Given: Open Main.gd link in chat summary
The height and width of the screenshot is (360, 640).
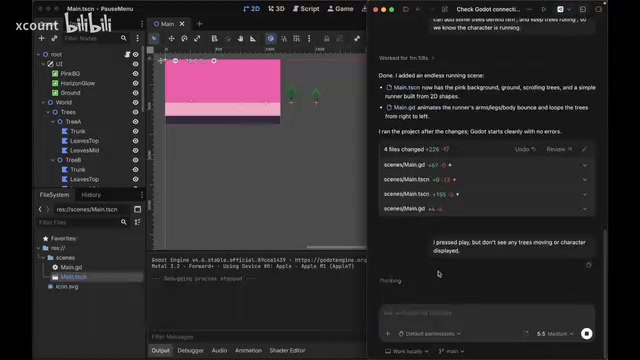Looking at the screenshot, I should 404,107.
